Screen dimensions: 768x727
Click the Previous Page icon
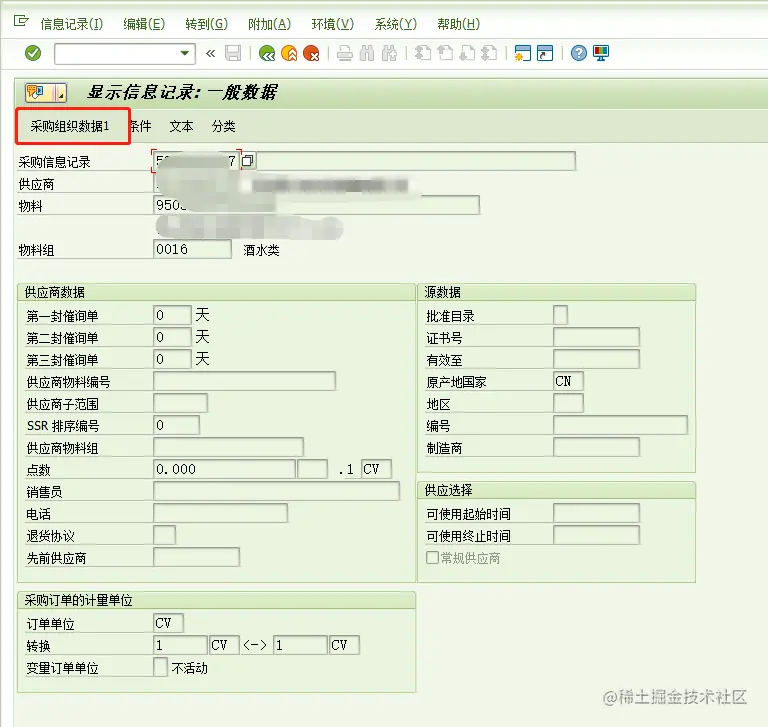click(x=445, y=53)
